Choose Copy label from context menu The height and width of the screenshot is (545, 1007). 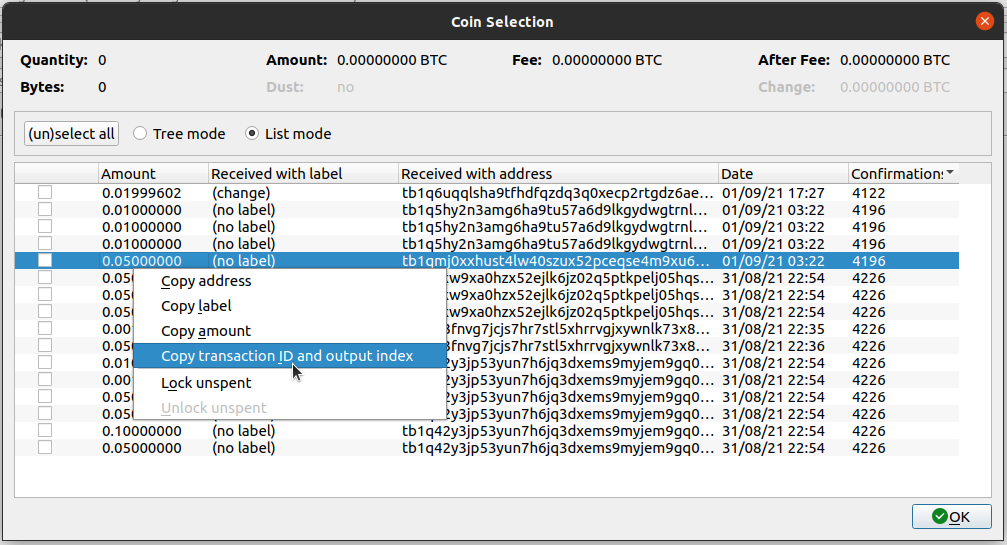click(x=196, y=306)
